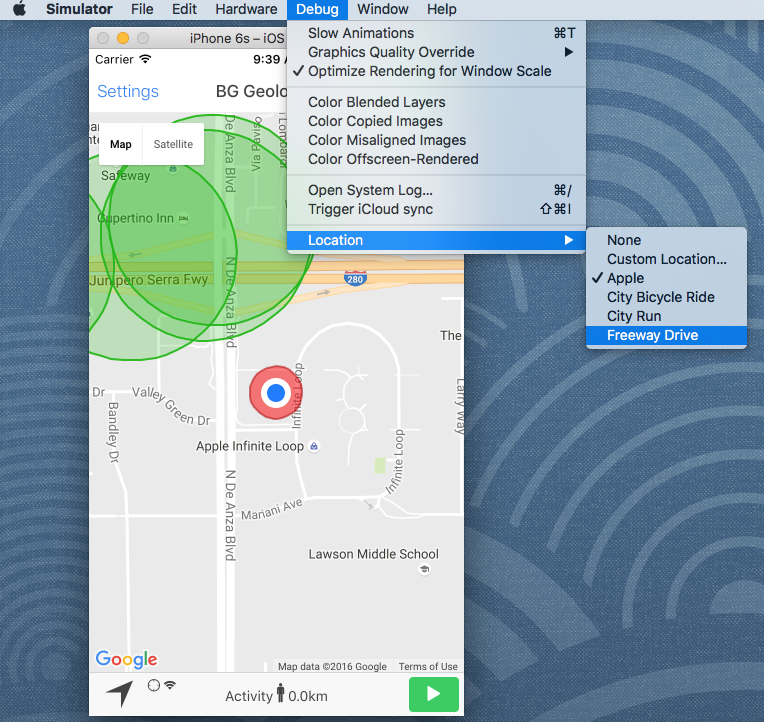
Task: Enable Color Offscreen-Rendered
Action: coord(436,159)
